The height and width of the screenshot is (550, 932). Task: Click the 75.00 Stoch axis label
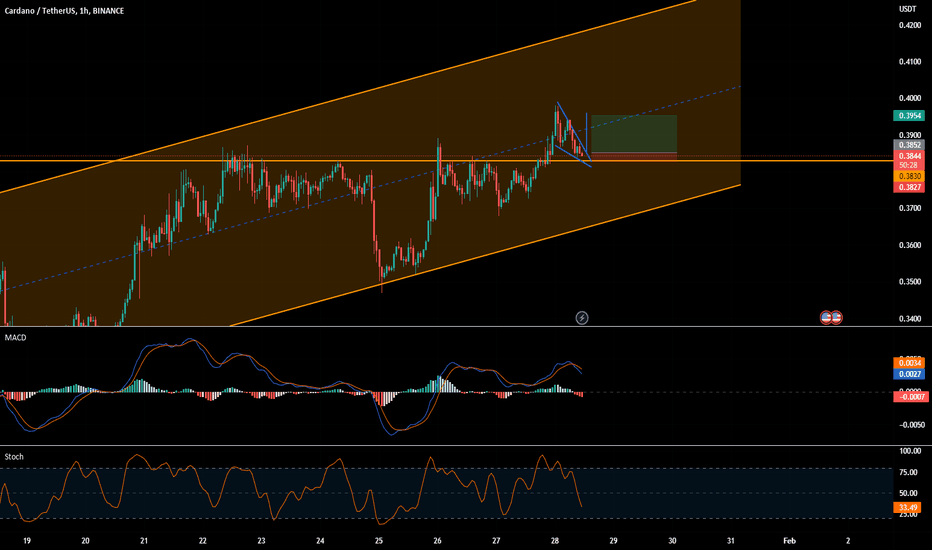coord(908,473)
